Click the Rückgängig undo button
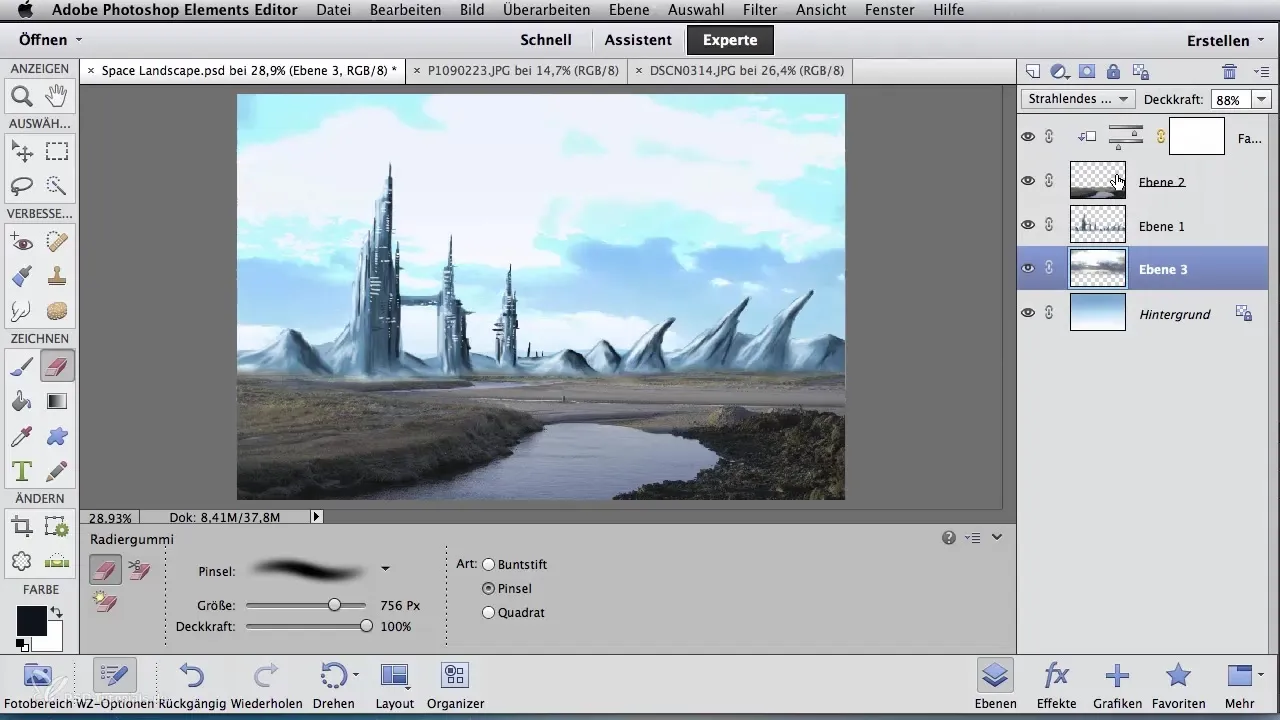The height and width of the screenshot is (720, 1280). (192, 684)
